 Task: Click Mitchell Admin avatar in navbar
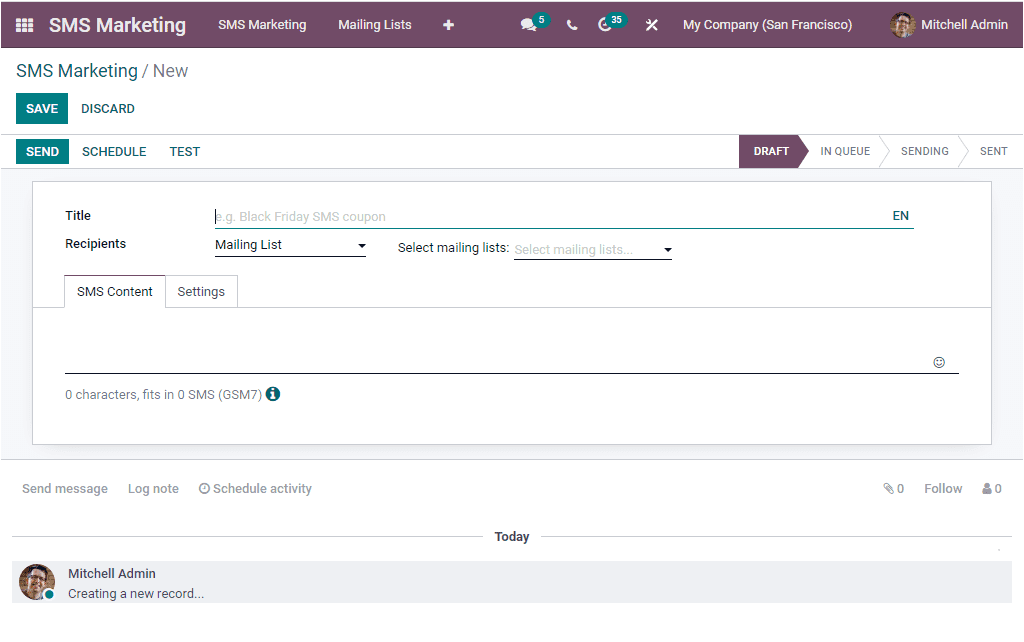903,25
